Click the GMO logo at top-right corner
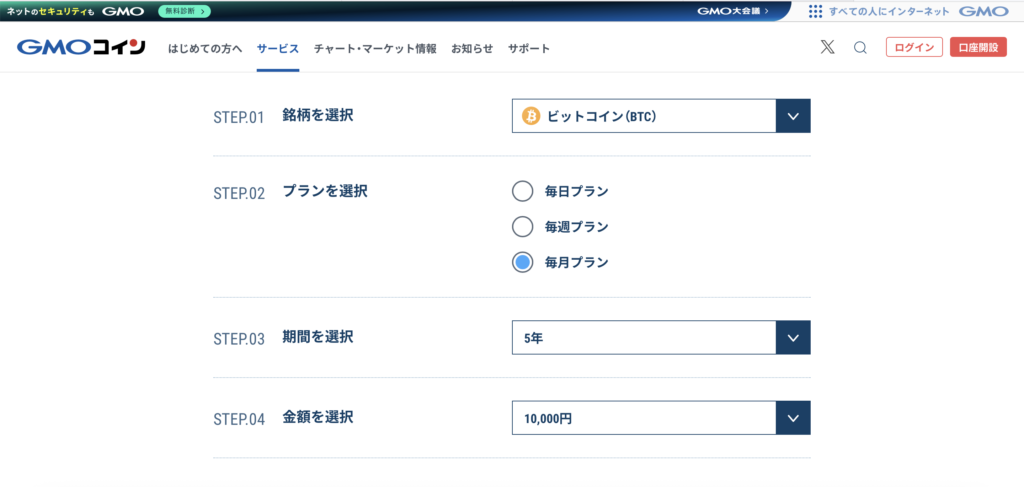The width and height of the screenshot is (1024, 487). (x=982, y=11)
